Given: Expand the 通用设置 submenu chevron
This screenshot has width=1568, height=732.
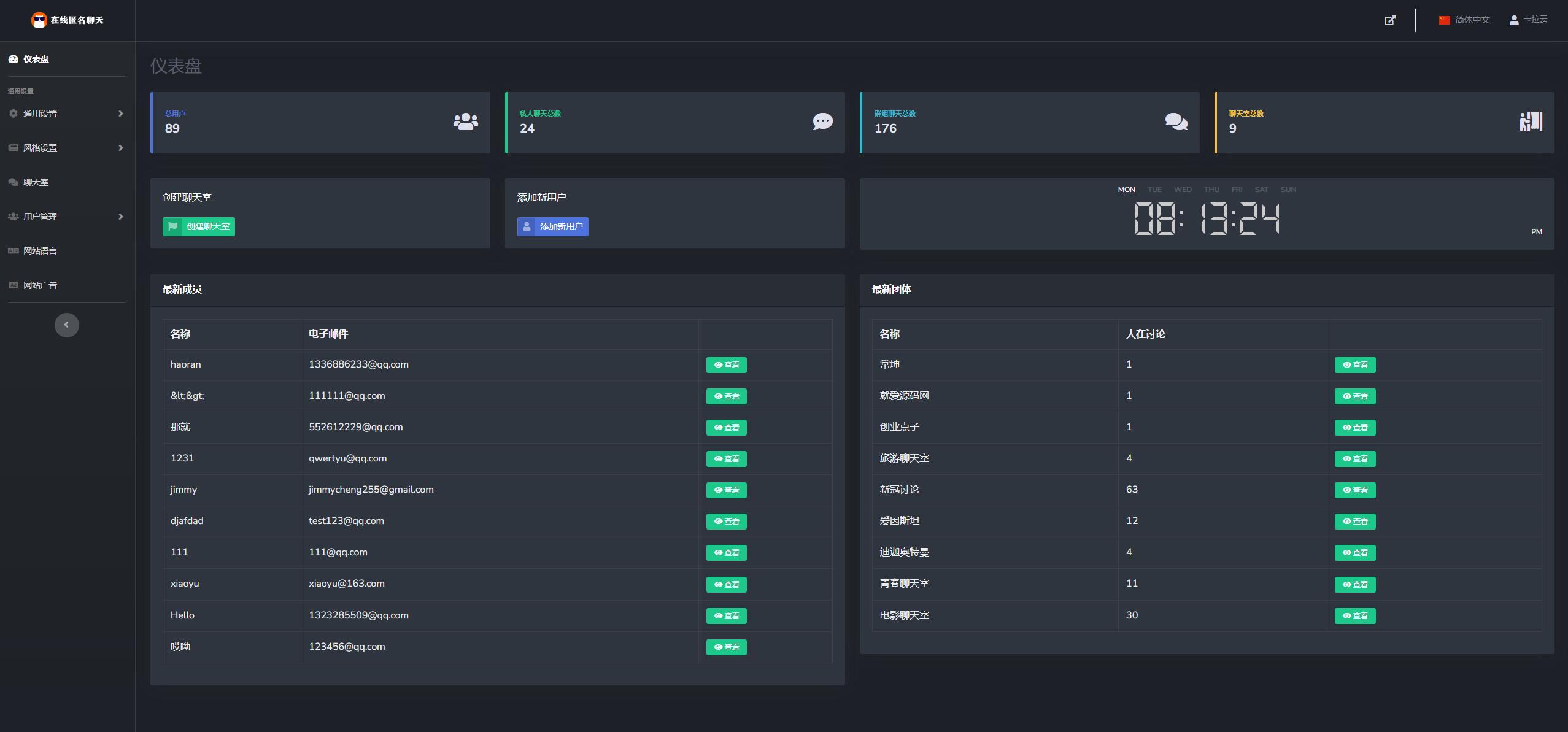Looking at the screenshot, I should [120, 114].
